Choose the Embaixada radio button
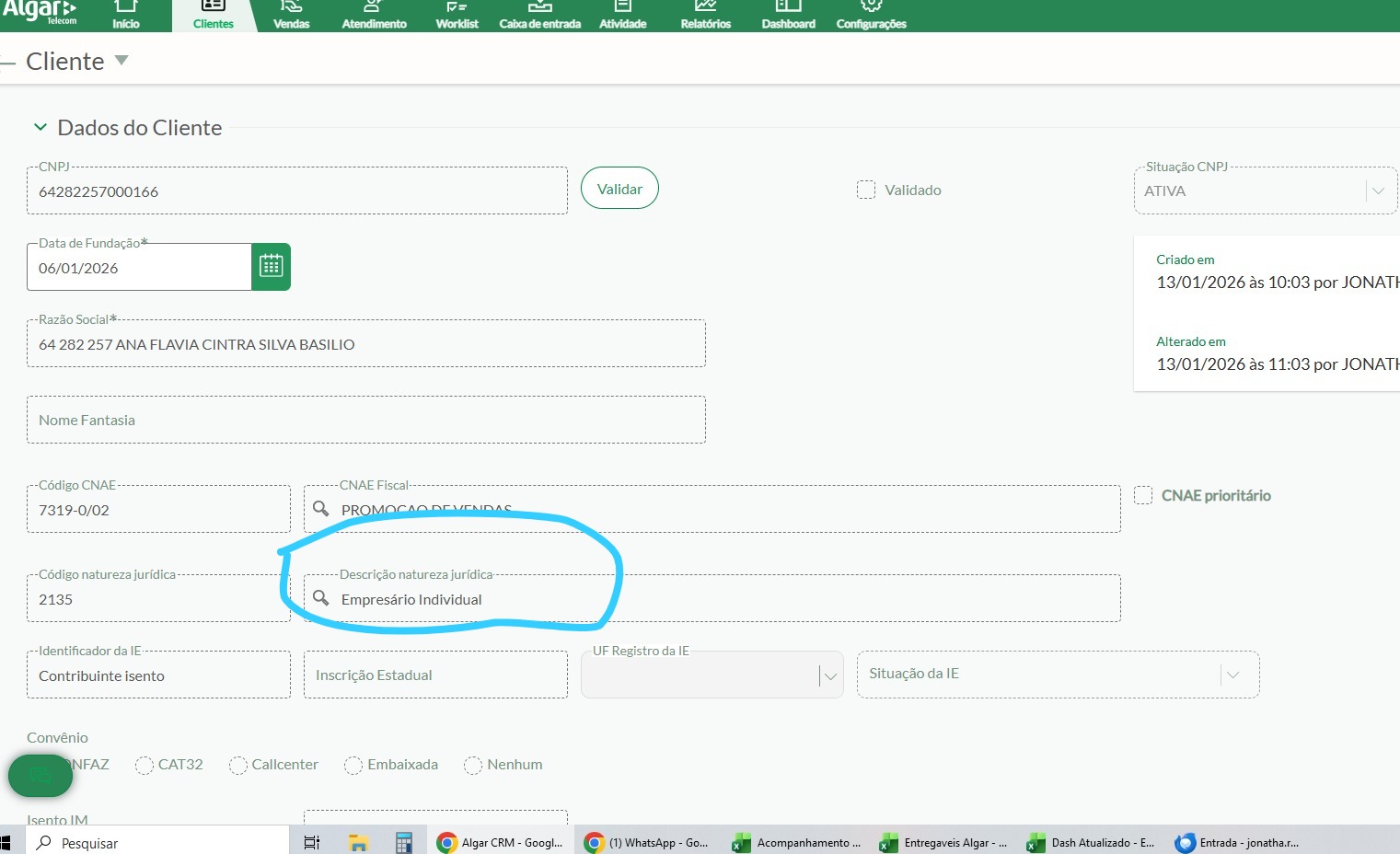Viewport: 1400px width, 854px height. pos(353,765)
